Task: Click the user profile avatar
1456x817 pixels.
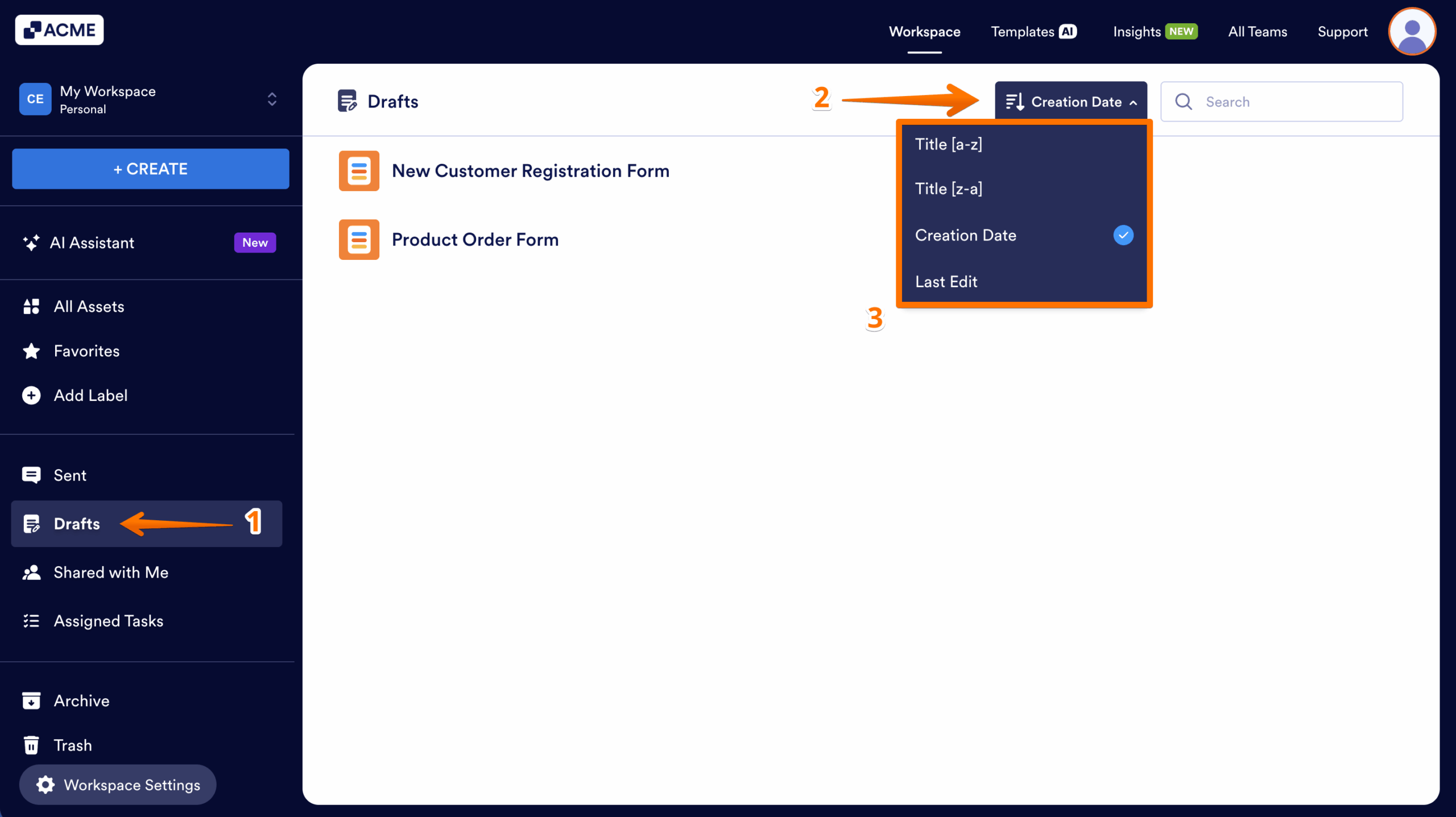Action: [x=1412, y=31]
